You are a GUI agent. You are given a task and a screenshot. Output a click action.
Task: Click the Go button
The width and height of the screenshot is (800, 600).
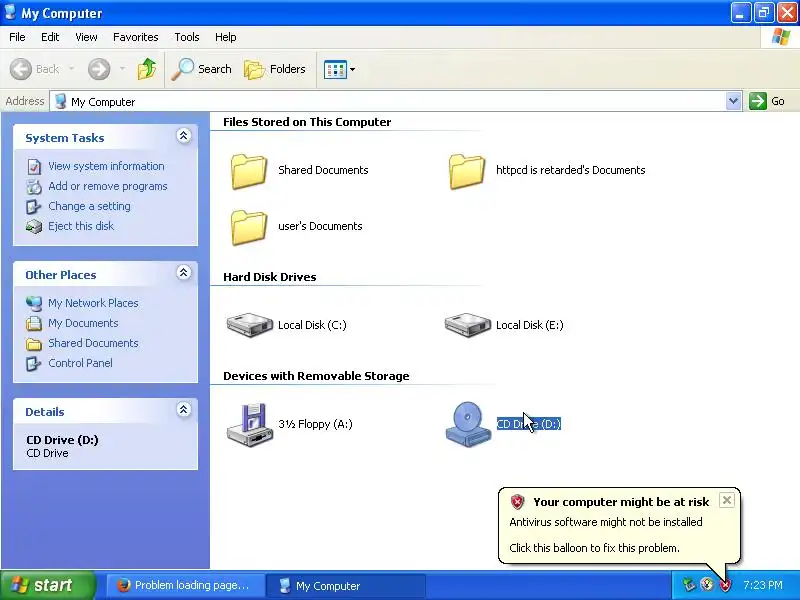tap(767, 101)
